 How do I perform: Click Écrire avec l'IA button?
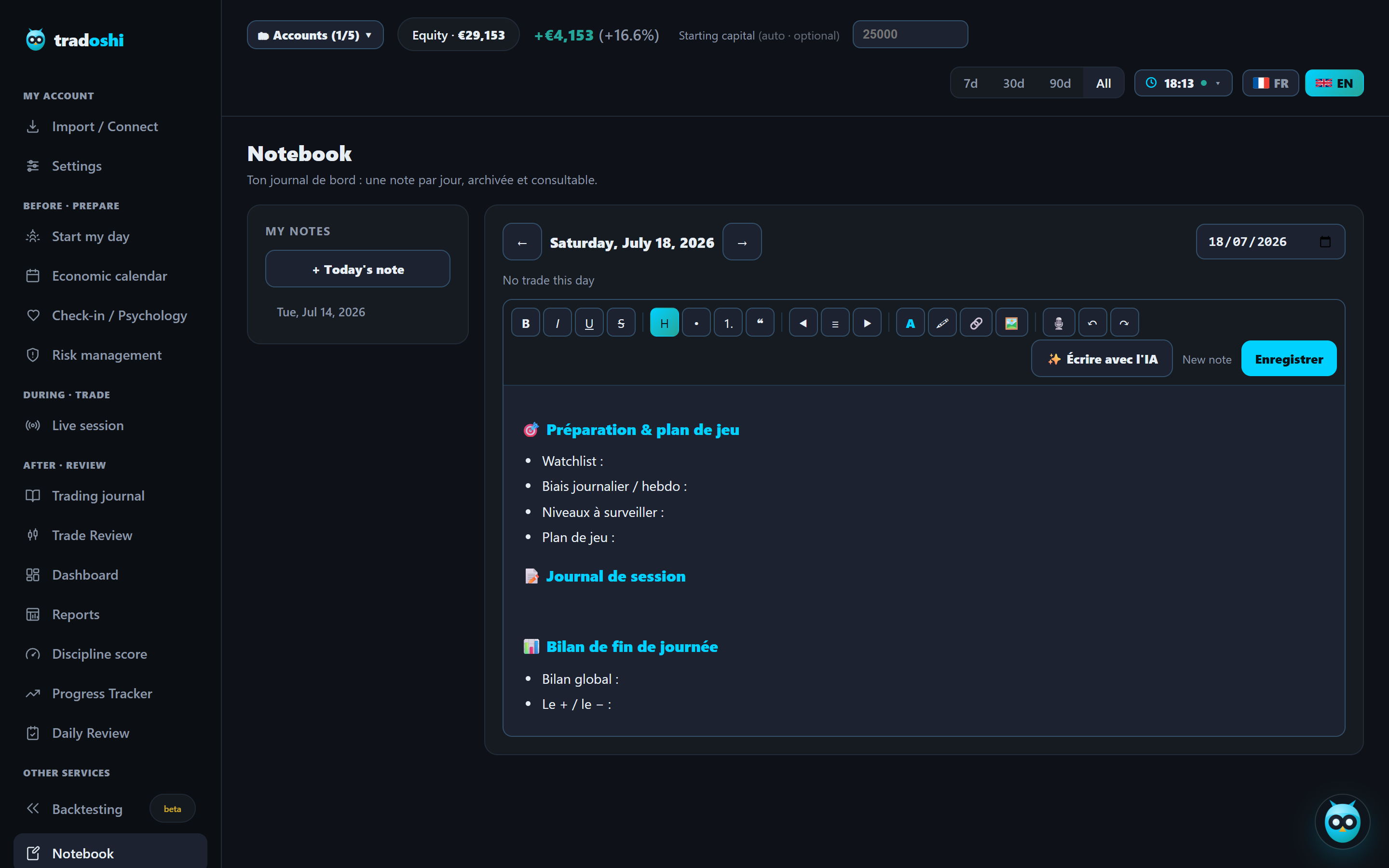[1102, 359]
